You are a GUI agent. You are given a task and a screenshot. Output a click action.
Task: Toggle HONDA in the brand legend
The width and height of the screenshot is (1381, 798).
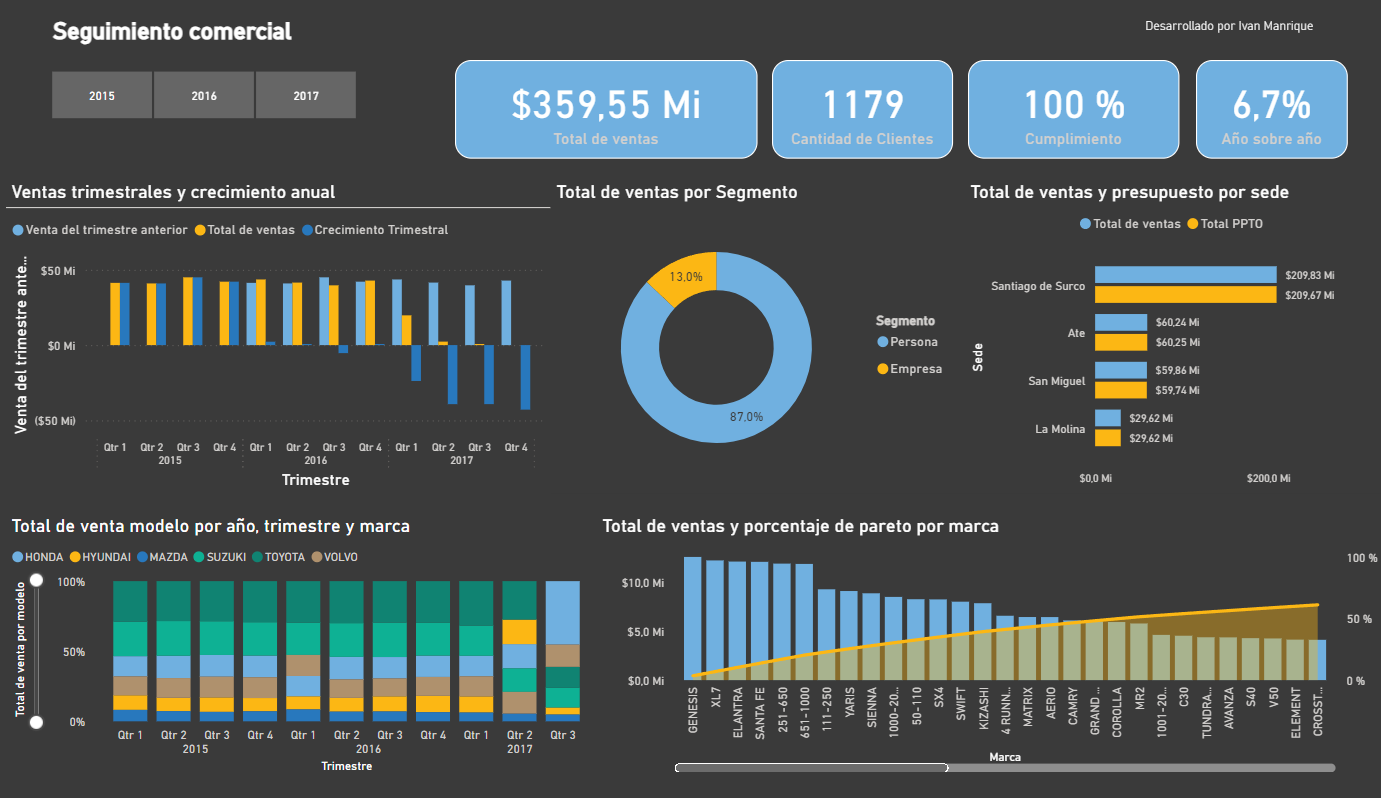point(37,557)
